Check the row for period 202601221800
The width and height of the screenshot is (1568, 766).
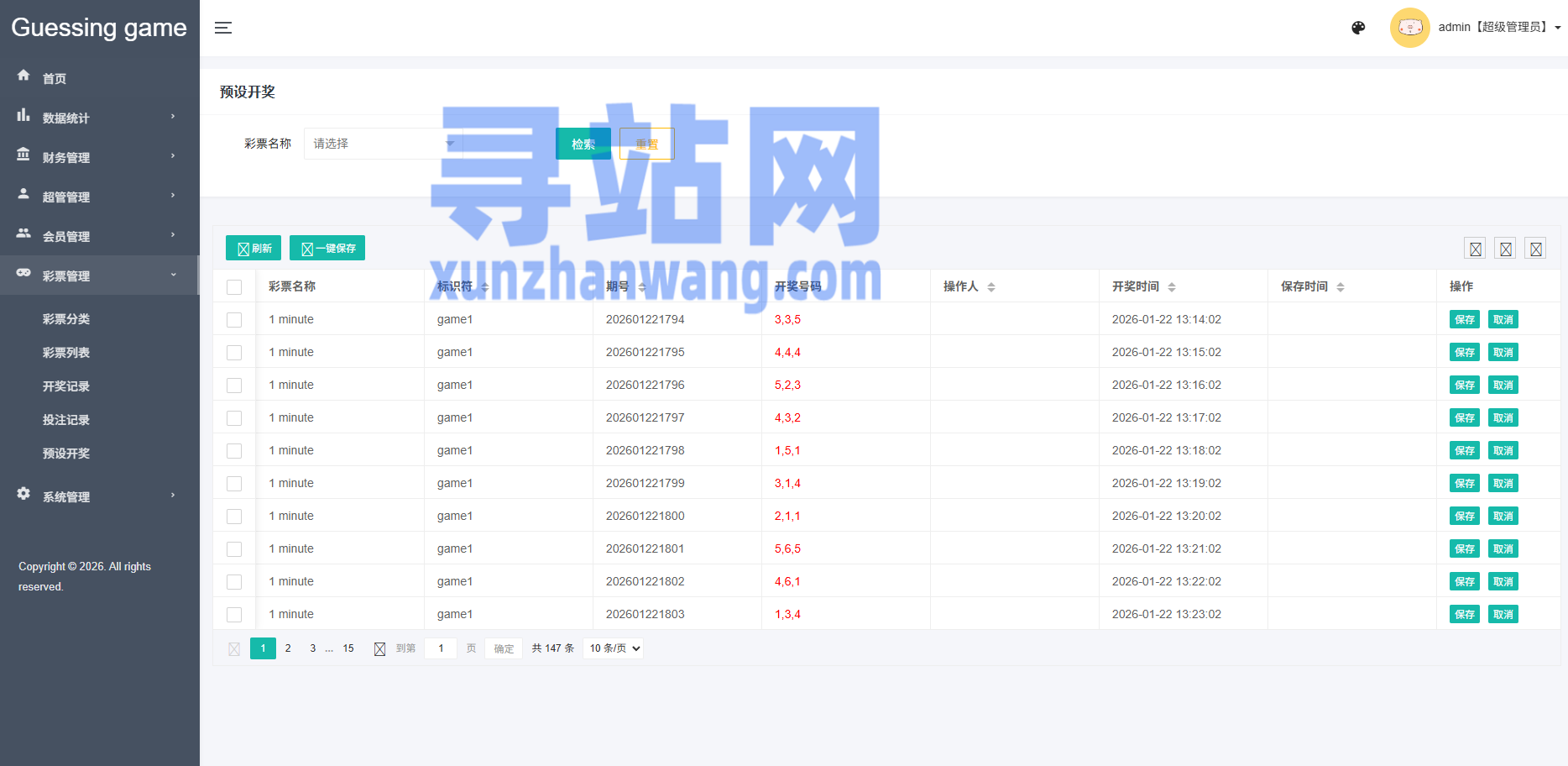[x=234, y=517]
